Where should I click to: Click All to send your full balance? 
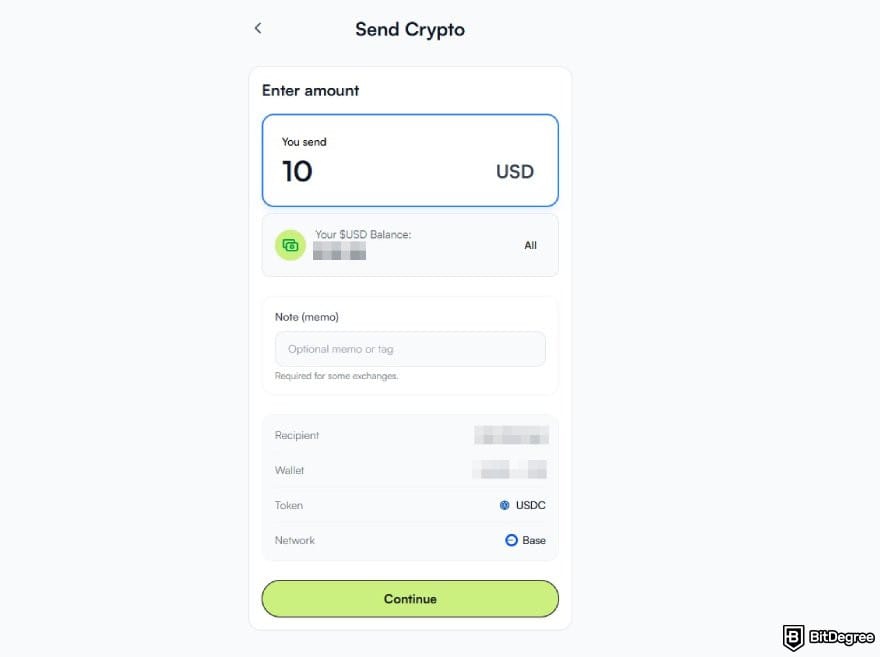[530, 245]
